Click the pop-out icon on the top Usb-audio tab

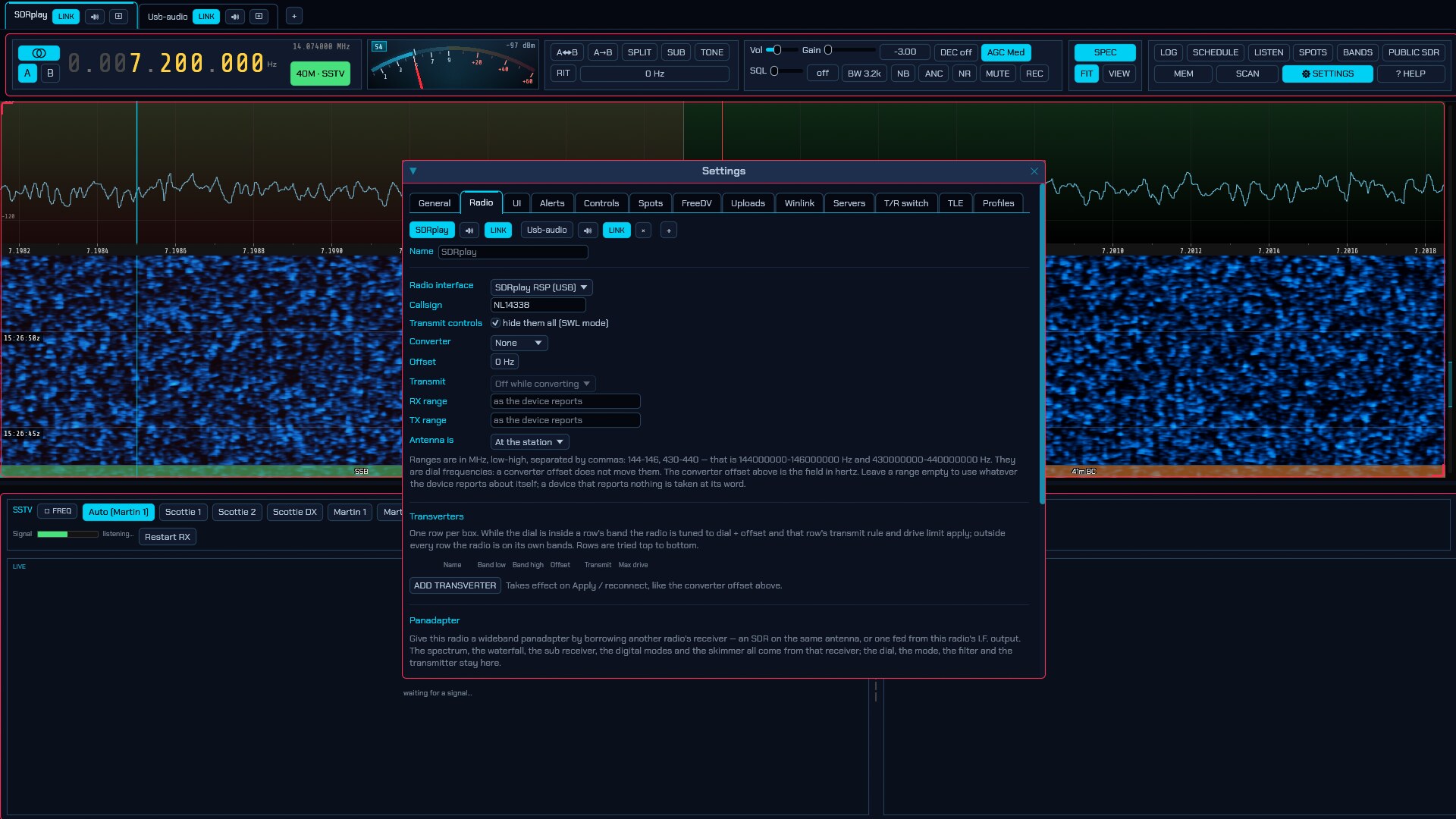click(259, 16)
